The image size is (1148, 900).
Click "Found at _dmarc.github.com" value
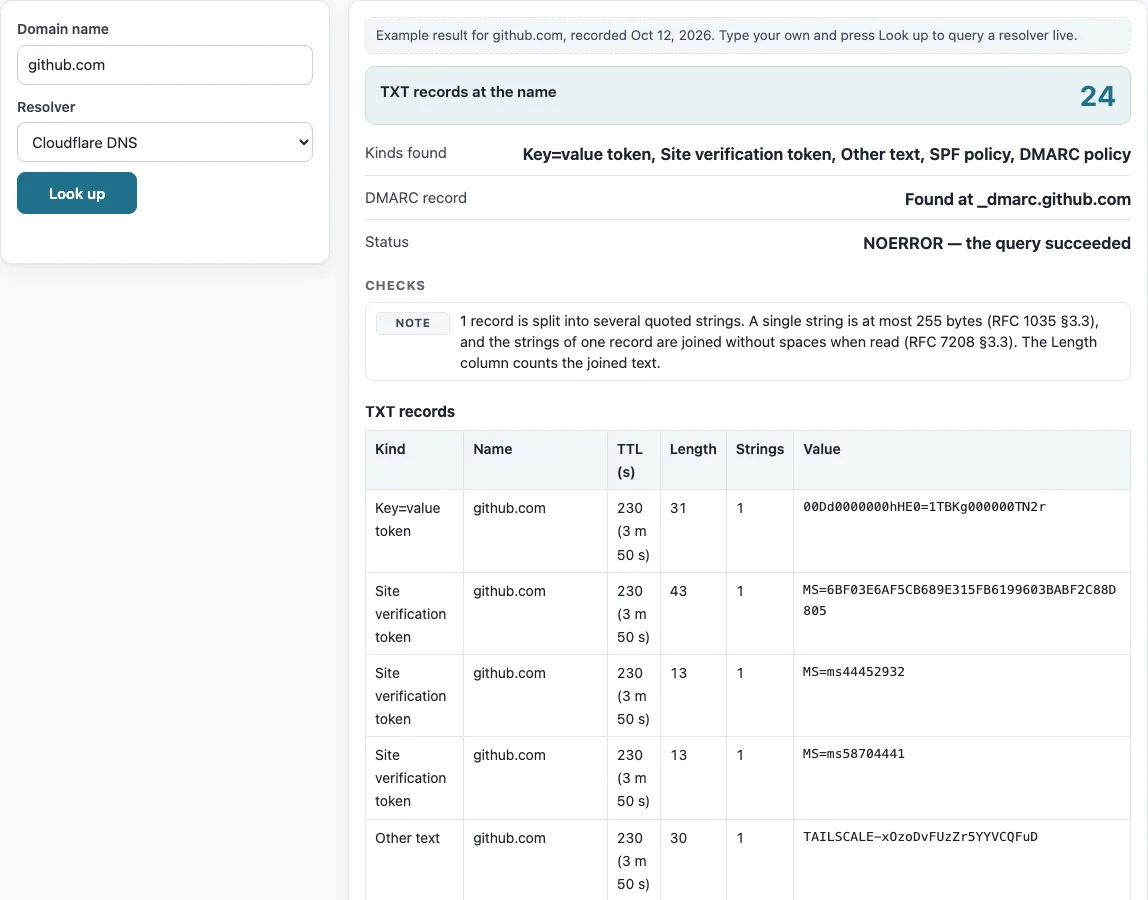tap(1018, 199)
